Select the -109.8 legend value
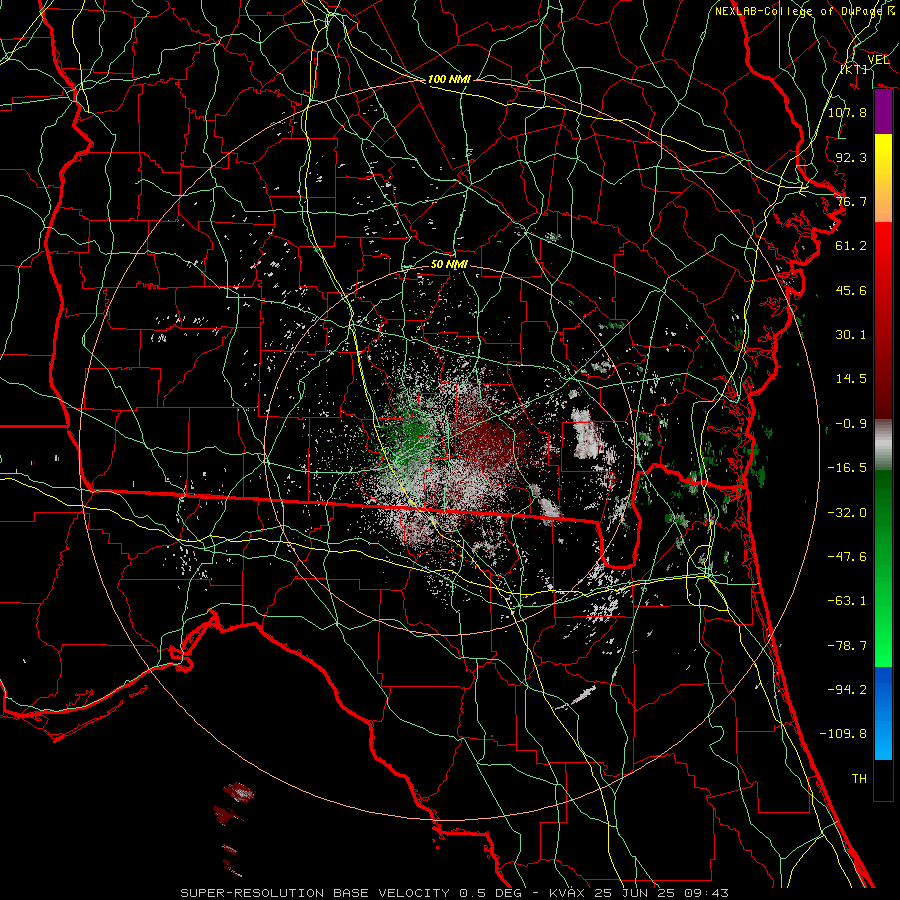The width and height of the screenshot is (900, 900). point(843,734)
